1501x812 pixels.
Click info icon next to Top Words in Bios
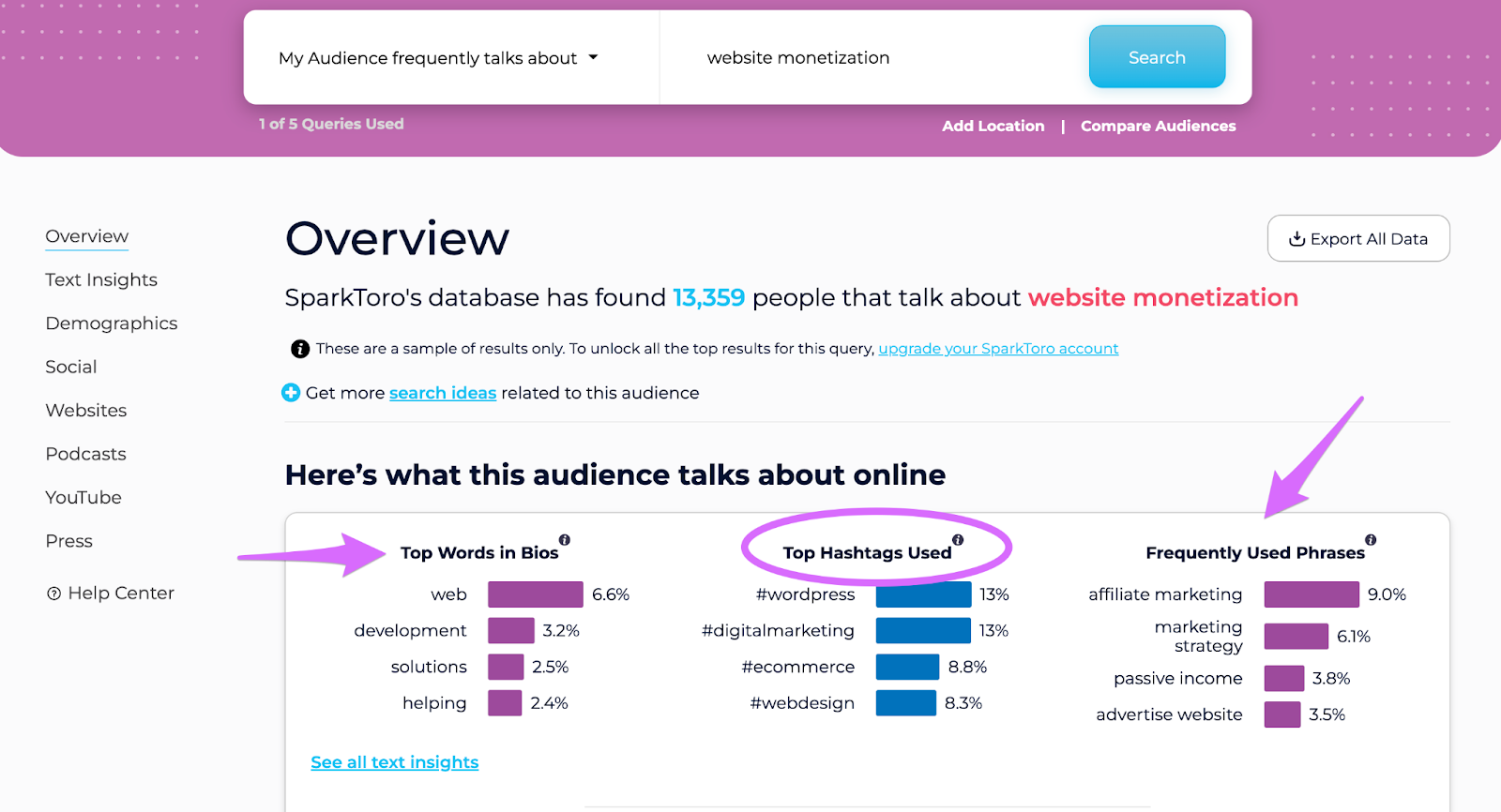[565, 540]
